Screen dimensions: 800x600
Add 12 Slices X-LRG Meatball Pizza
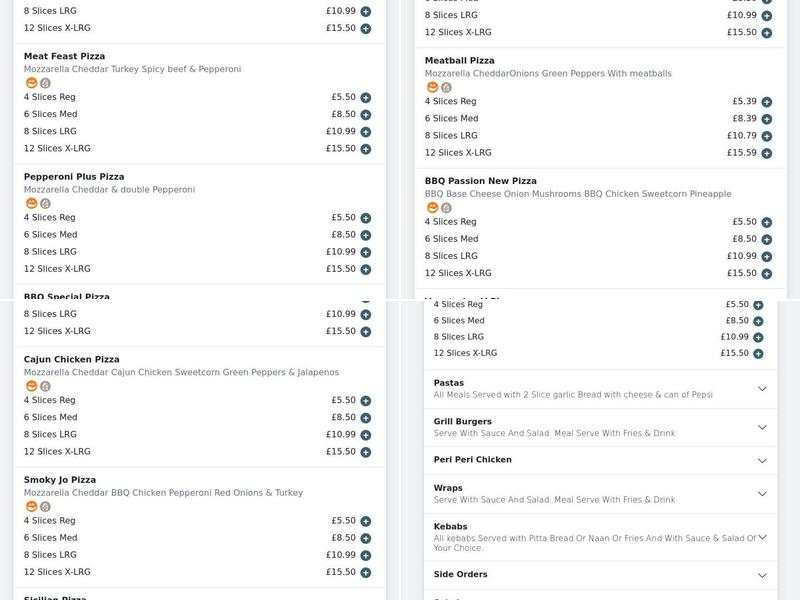point(766,154)
